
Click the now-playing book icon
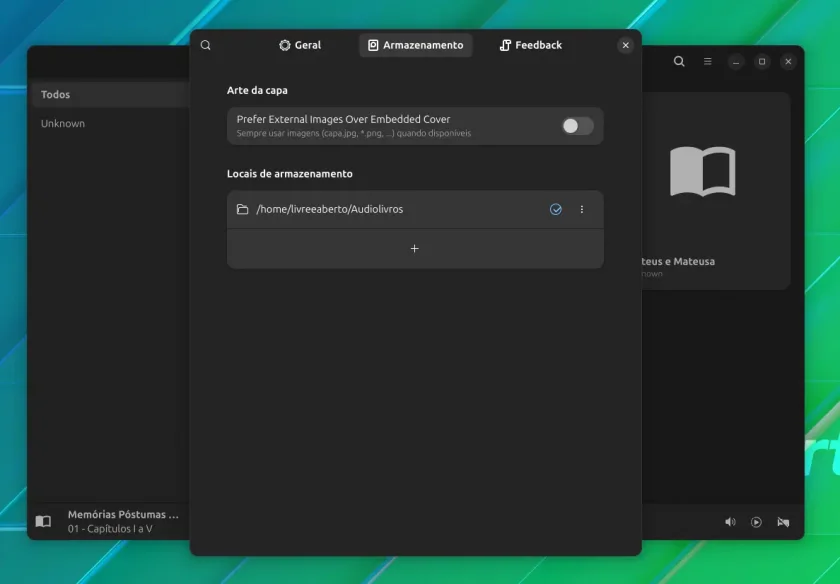pos(43,521)
